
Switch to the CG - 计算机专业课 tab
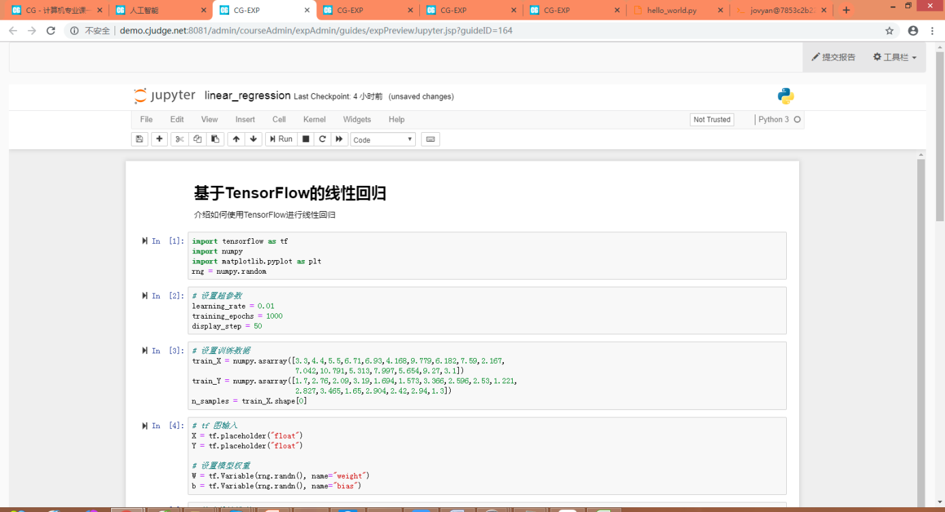point(55,10)
